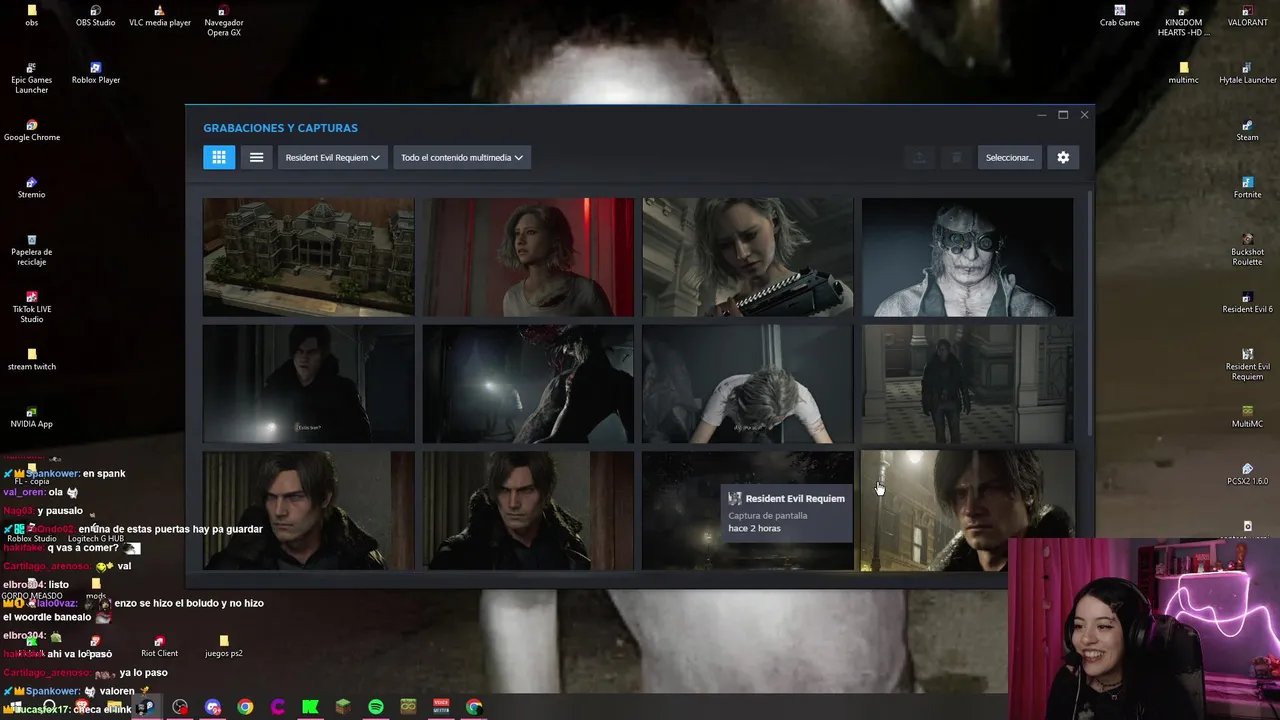The height and width of the screenshot is (720, 1280).
Task: Click the greyed upload/share icon
Action: [919, 157]
